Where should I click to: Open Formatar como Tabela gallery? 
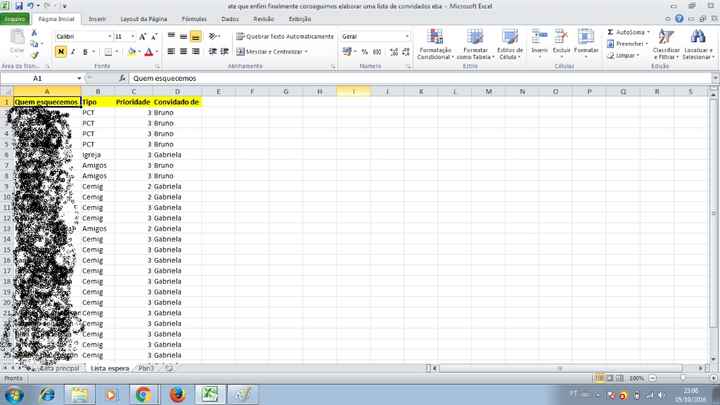475,44
